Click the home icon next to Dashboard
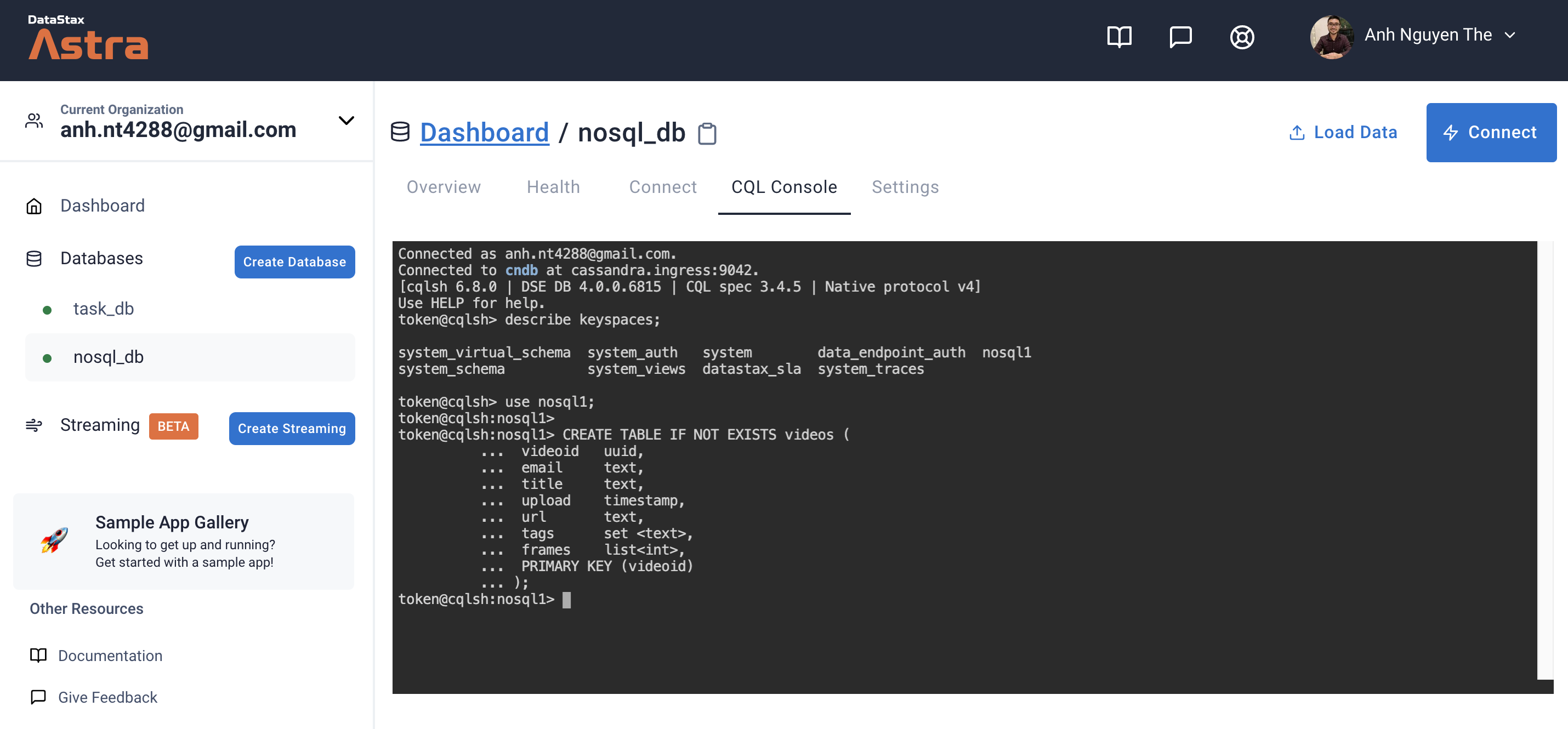1568x729 pixels. coord(35,206)
